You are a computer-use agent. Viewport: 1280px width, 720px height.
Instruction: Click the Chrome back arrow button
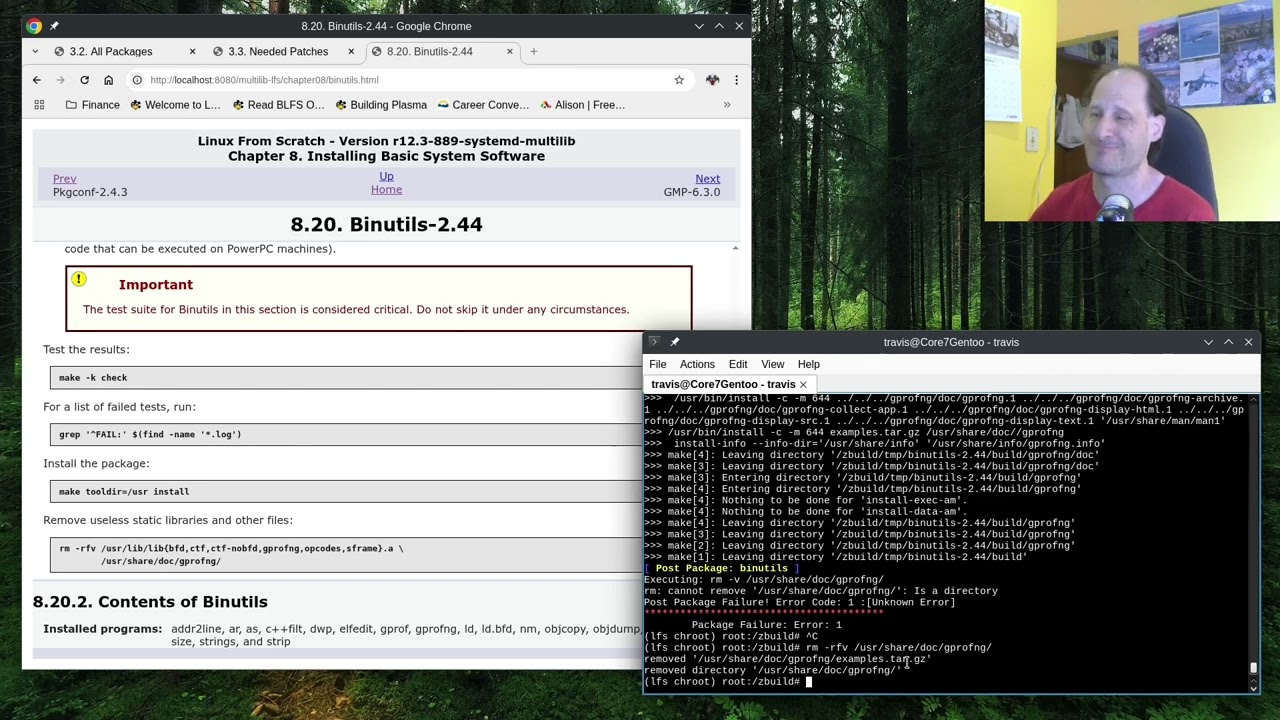coord(37,80)
